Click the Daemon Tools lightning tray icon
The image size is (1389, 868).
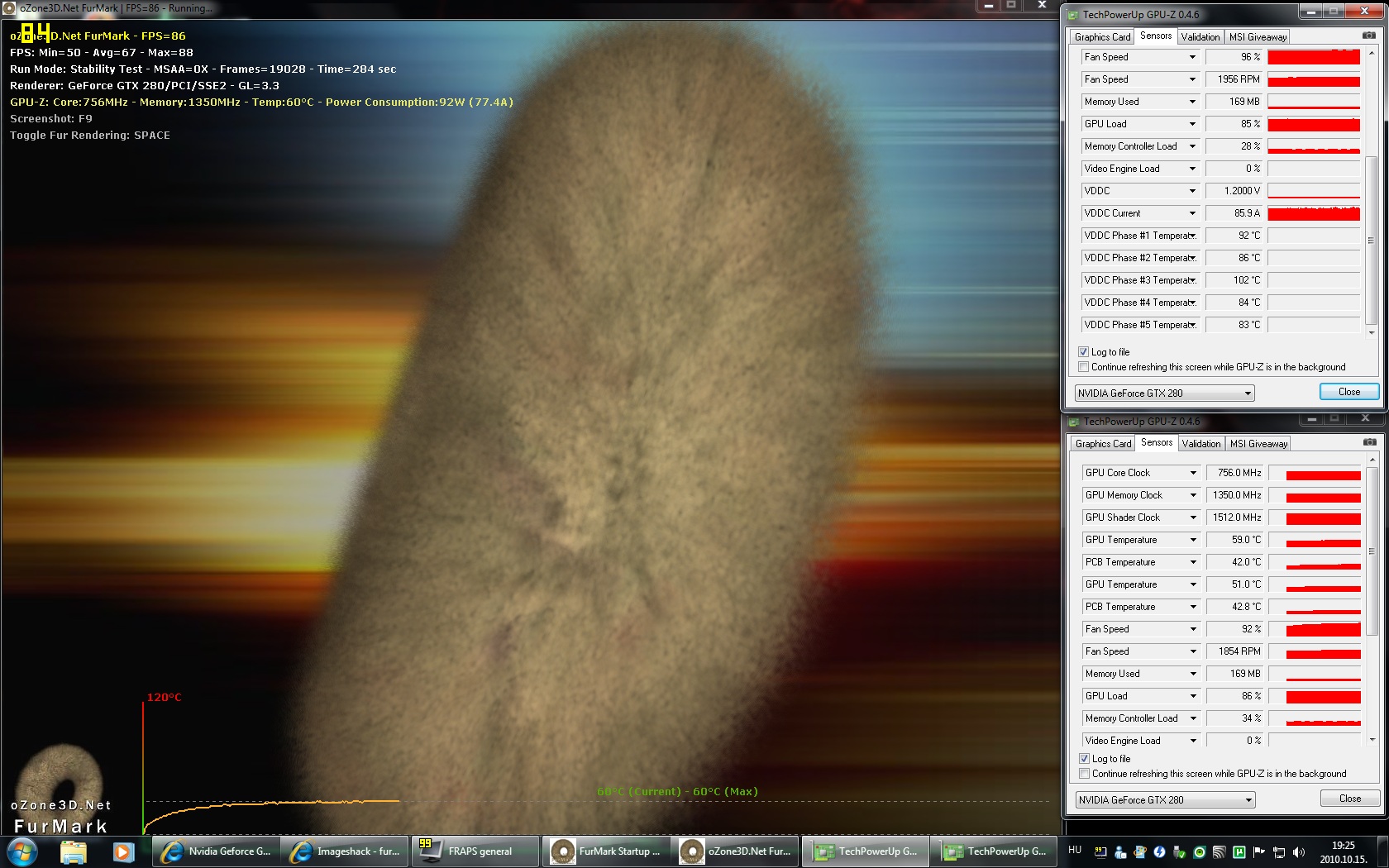pyautogui.click(x=1159, y=851)
